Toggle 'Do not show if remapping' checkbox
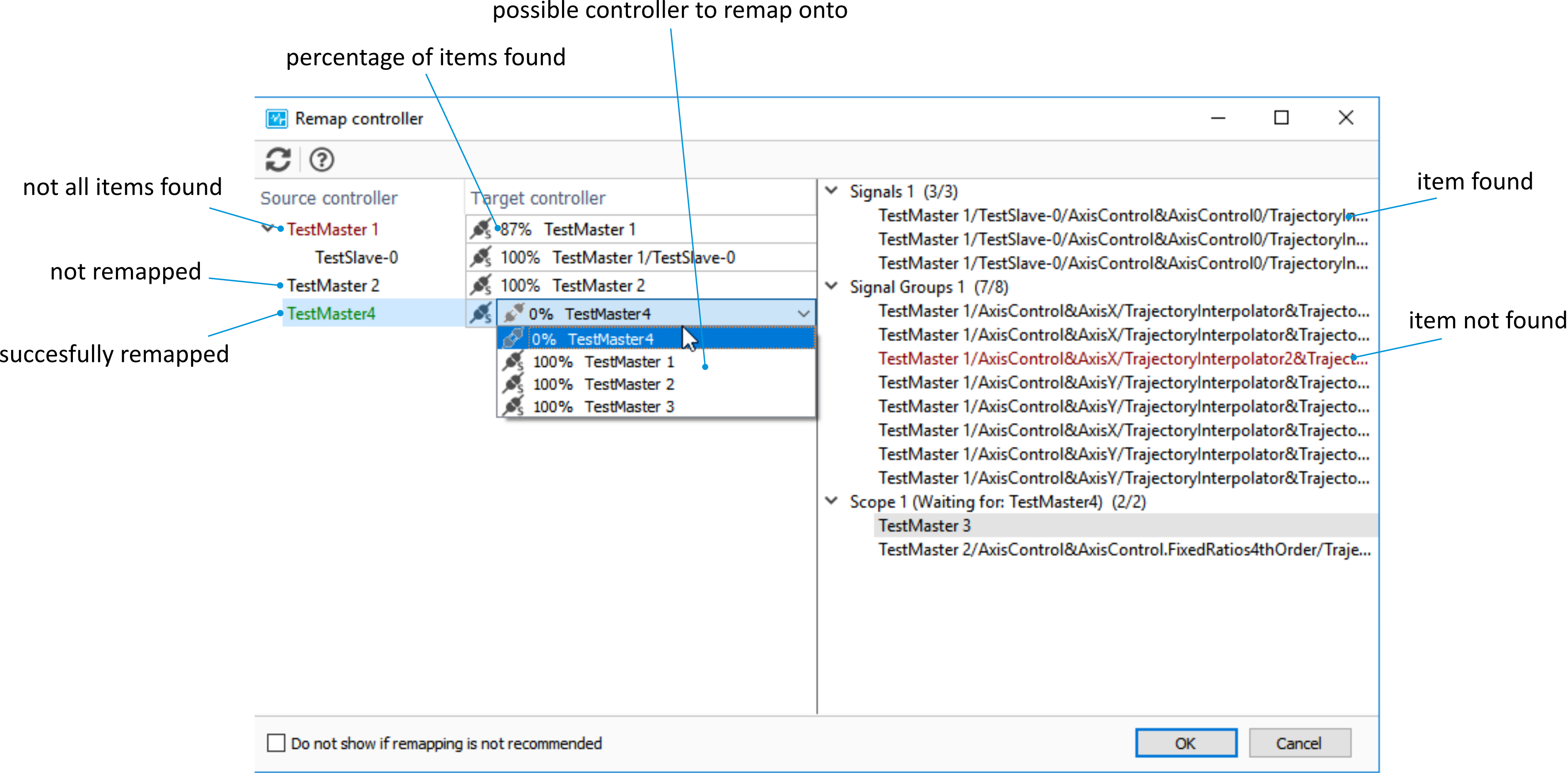The image size is (1568, 773). click(276, 743)
